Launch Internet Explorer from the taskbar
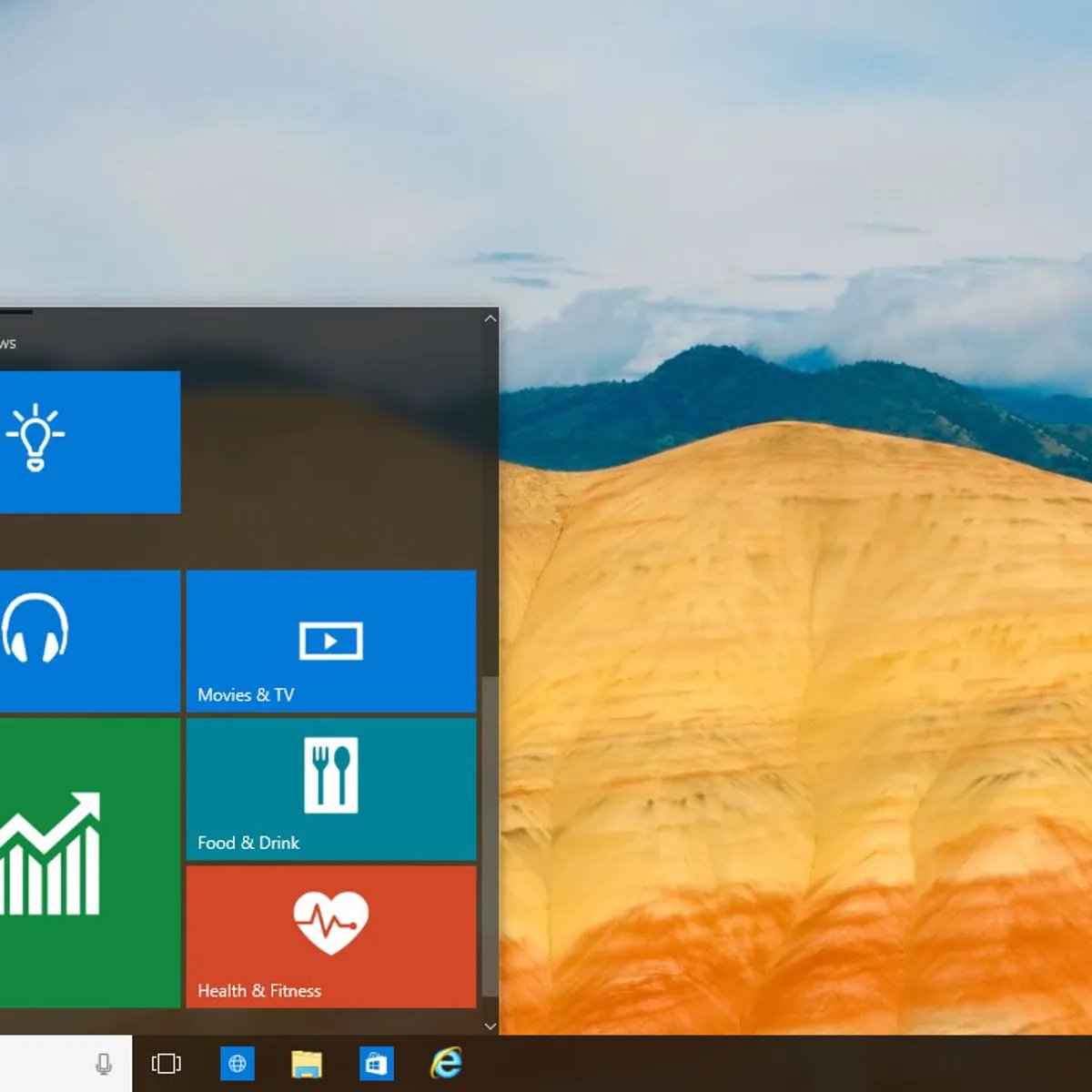This screenshot has height=1092, width=1092. click(444, 1063)
